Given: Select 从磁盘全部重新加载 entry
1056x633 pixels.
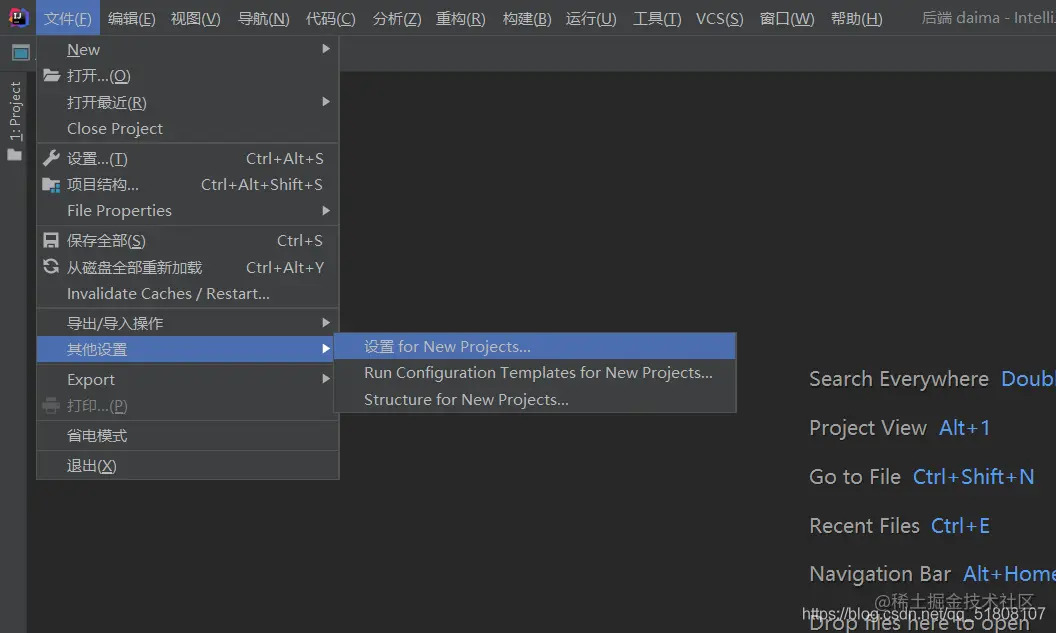Looking at the screenshot, I should 187,267.
